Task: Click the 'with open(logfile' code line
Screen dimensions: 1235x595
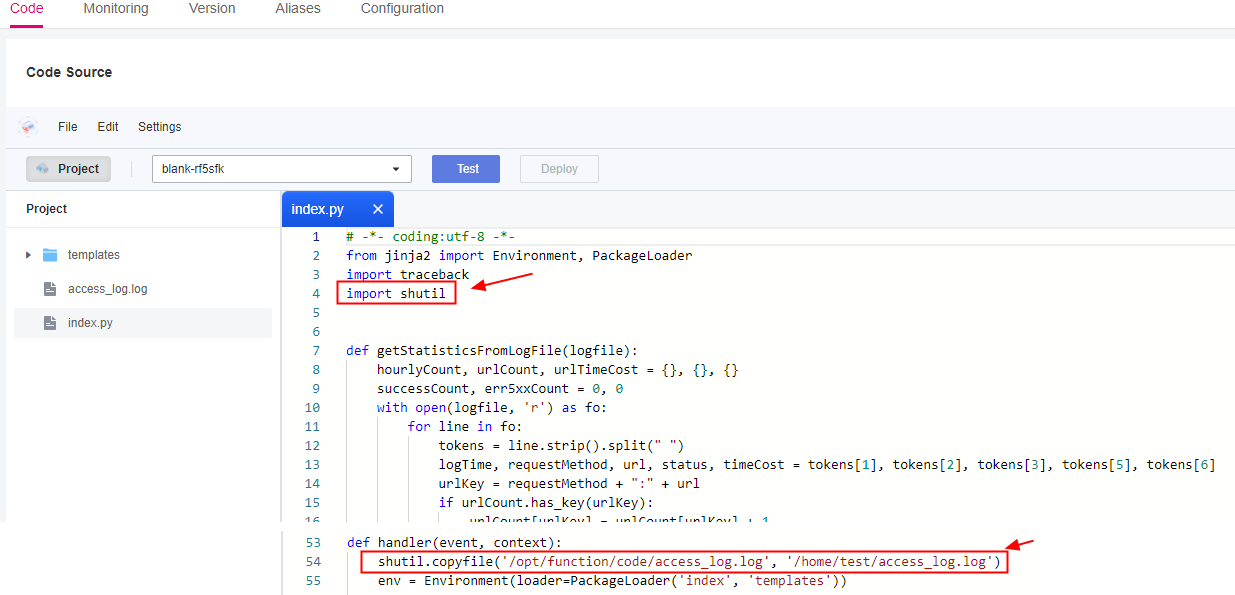Action: (x=492, y=407)
